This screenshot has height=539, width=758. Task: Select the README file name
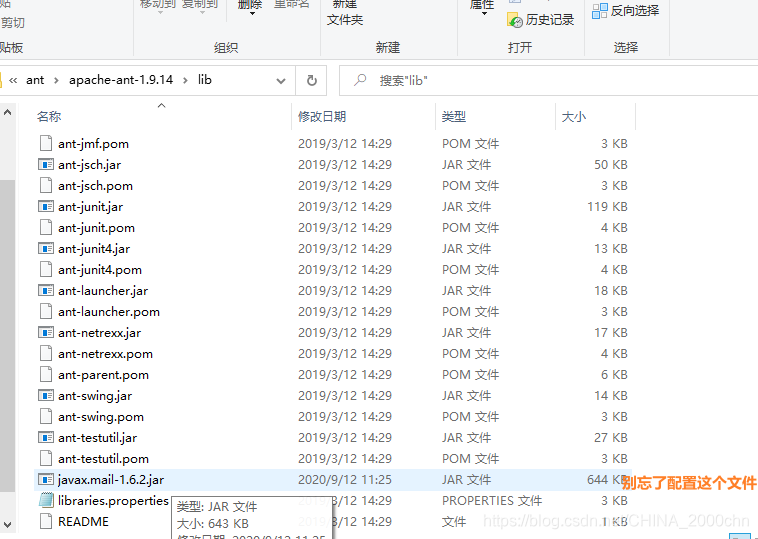click(83, 522)
